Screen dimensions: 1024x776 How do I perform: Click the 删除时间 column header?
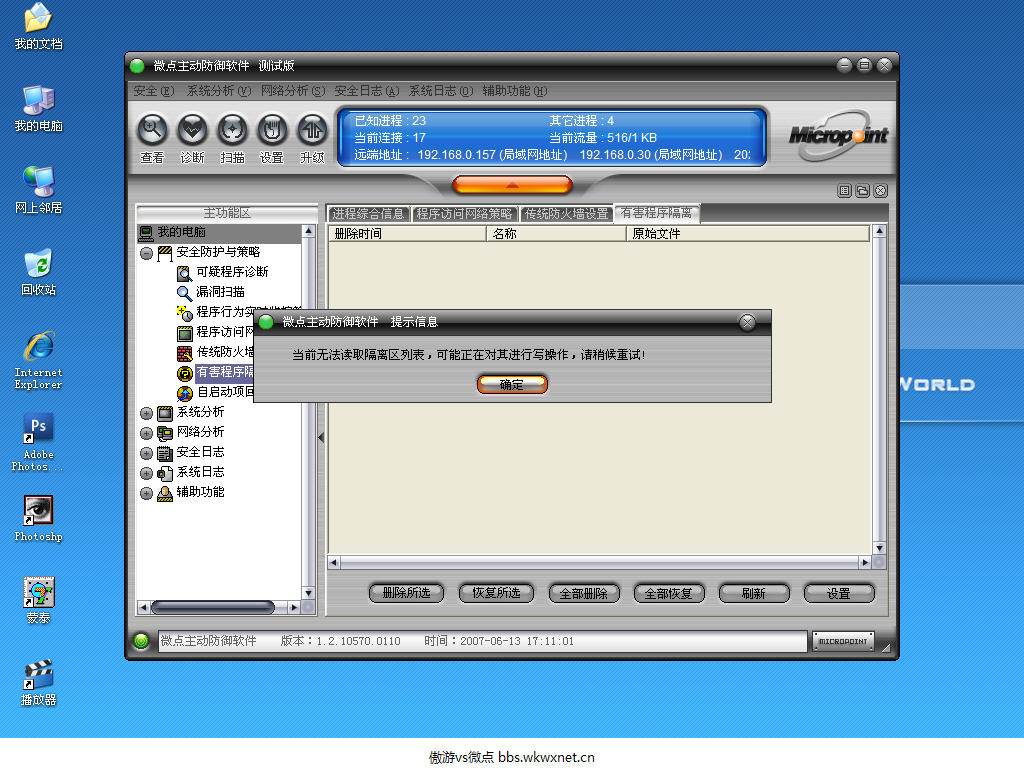408,234
